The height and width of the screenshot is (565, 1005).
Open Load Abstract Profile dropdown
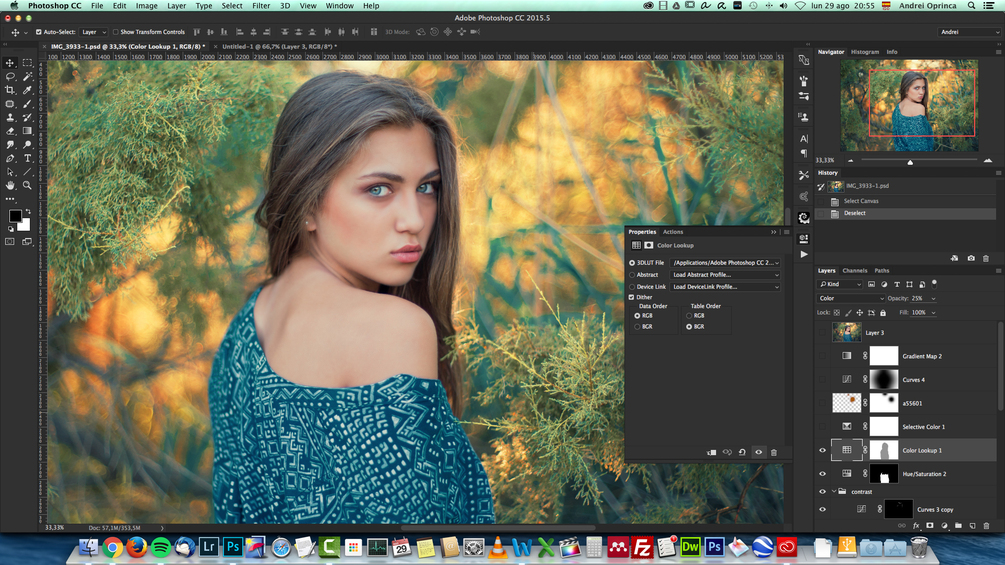click(726, 275)
